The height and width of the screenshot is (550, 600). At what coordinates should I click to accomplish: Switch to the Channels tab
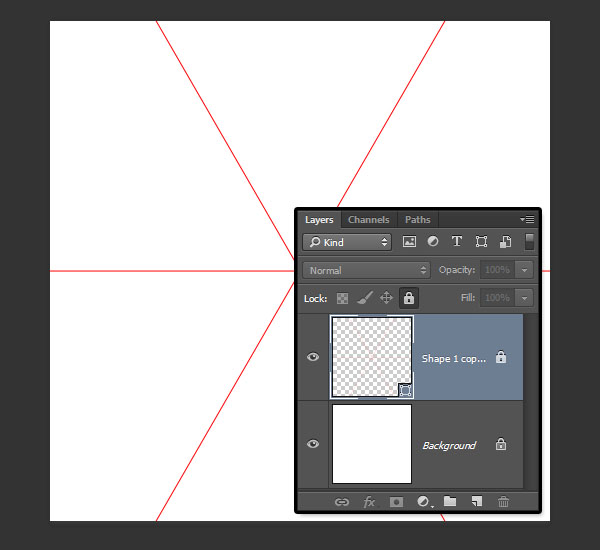pyautogui.click(x=368, y=220)
